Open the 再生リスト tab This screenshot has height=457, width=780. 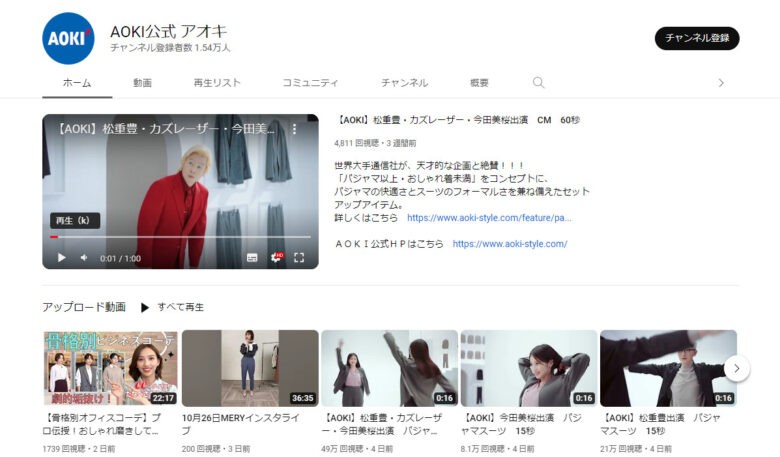[217, 83]
